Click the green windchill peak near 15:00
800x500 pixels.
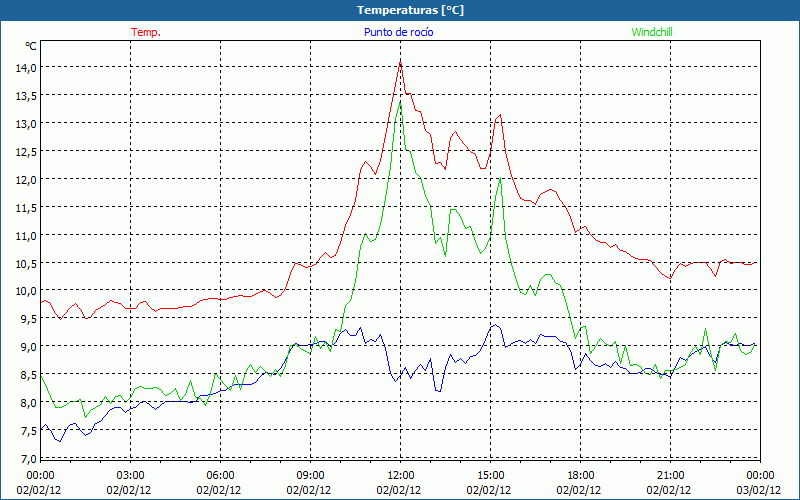500,178
